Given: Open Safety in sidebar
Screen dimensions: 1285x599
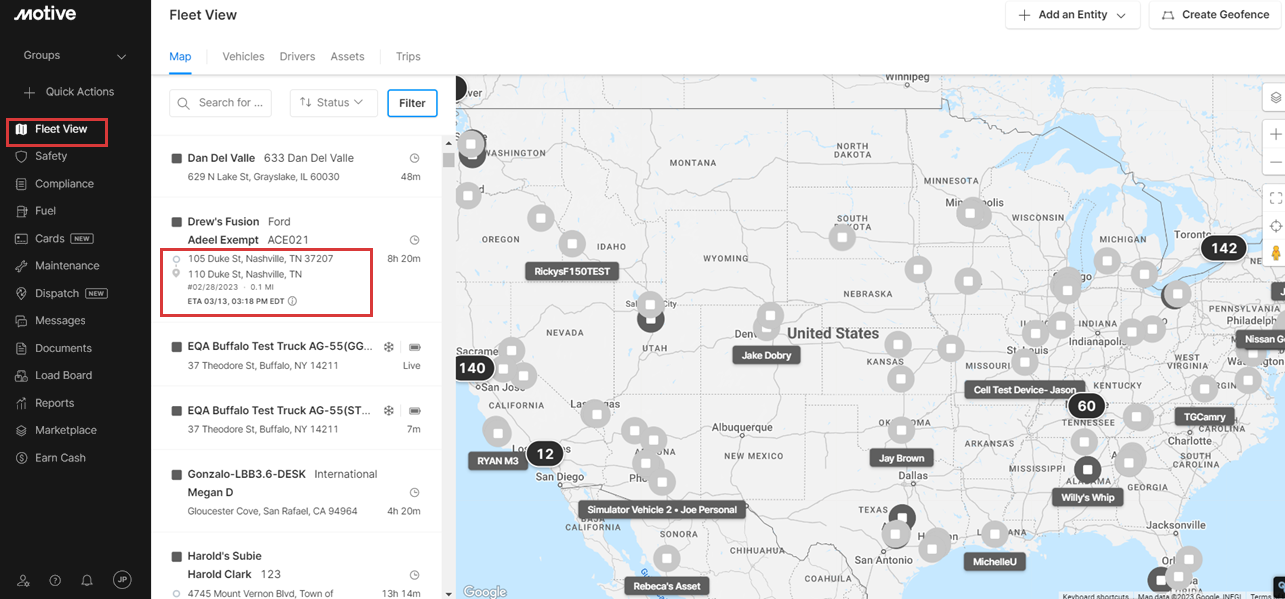Looking at the screenshot, I should point(42,156).
